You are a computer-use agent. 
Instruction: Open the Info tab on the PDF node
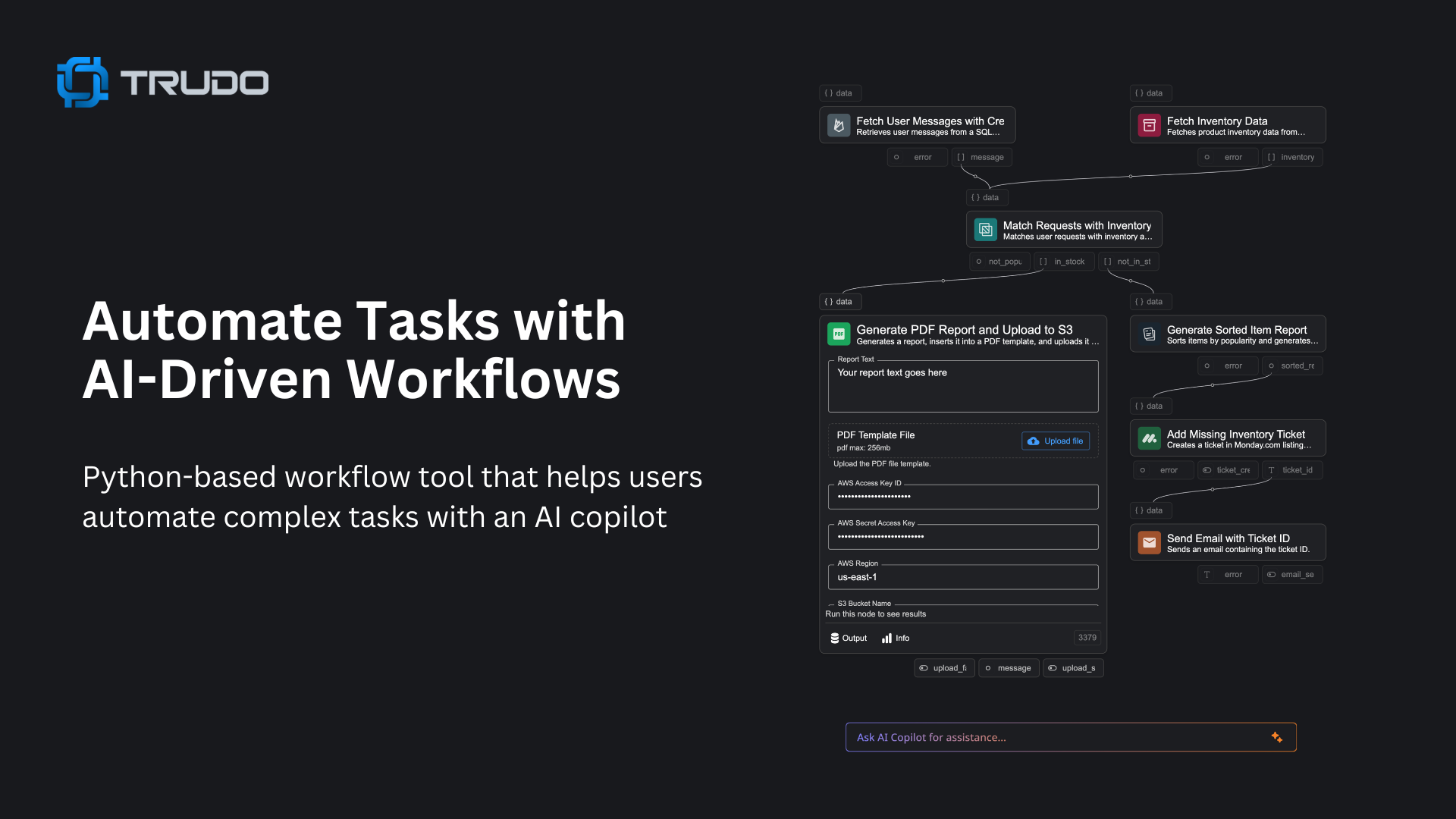tap(895, 638)
